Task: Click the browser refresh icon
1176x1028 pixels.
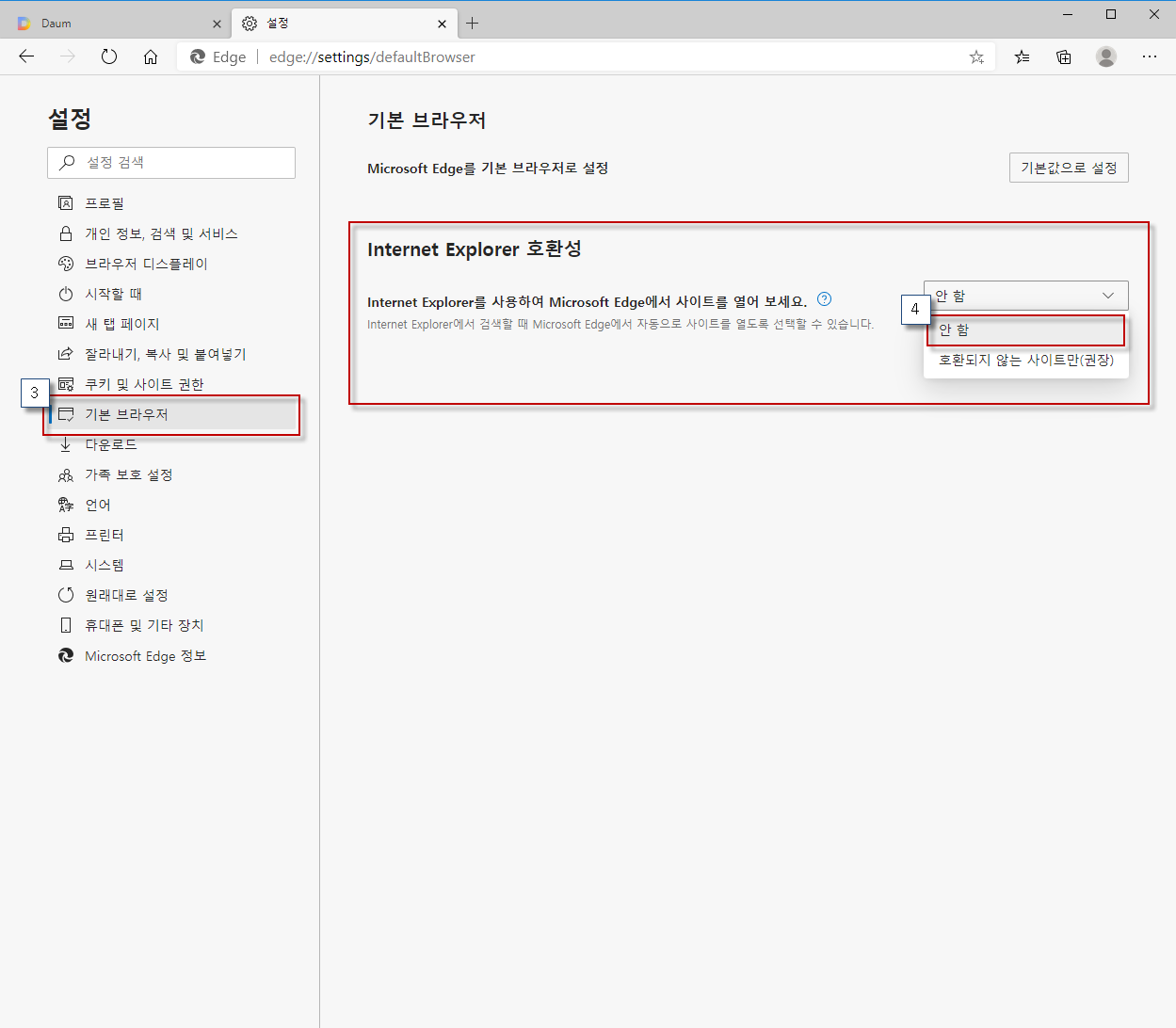Action: (109, 56)
